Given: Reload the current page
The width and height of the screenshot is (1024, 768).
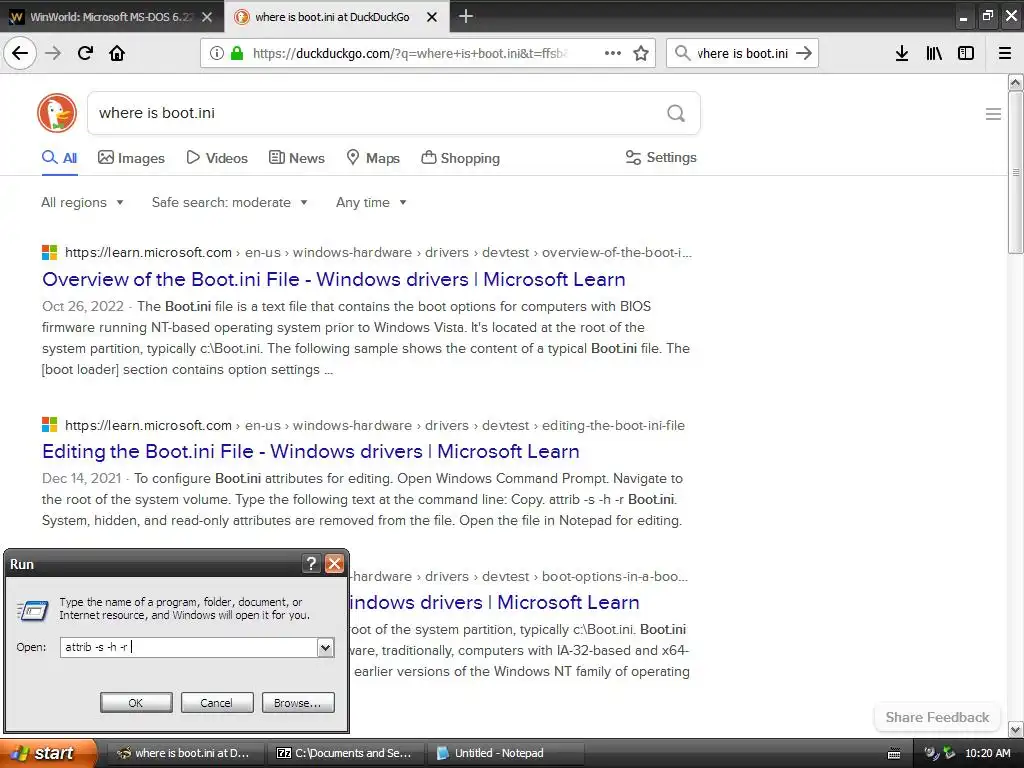Looking at the screenshot, I should (85, 53).
